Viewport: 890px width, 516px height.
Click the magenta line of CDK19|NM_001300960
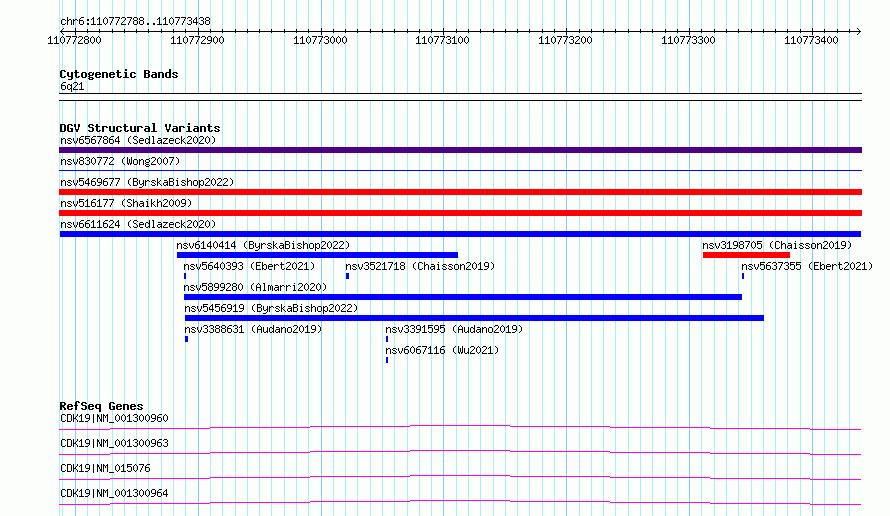pyautogui.click(x=460, y=427)
